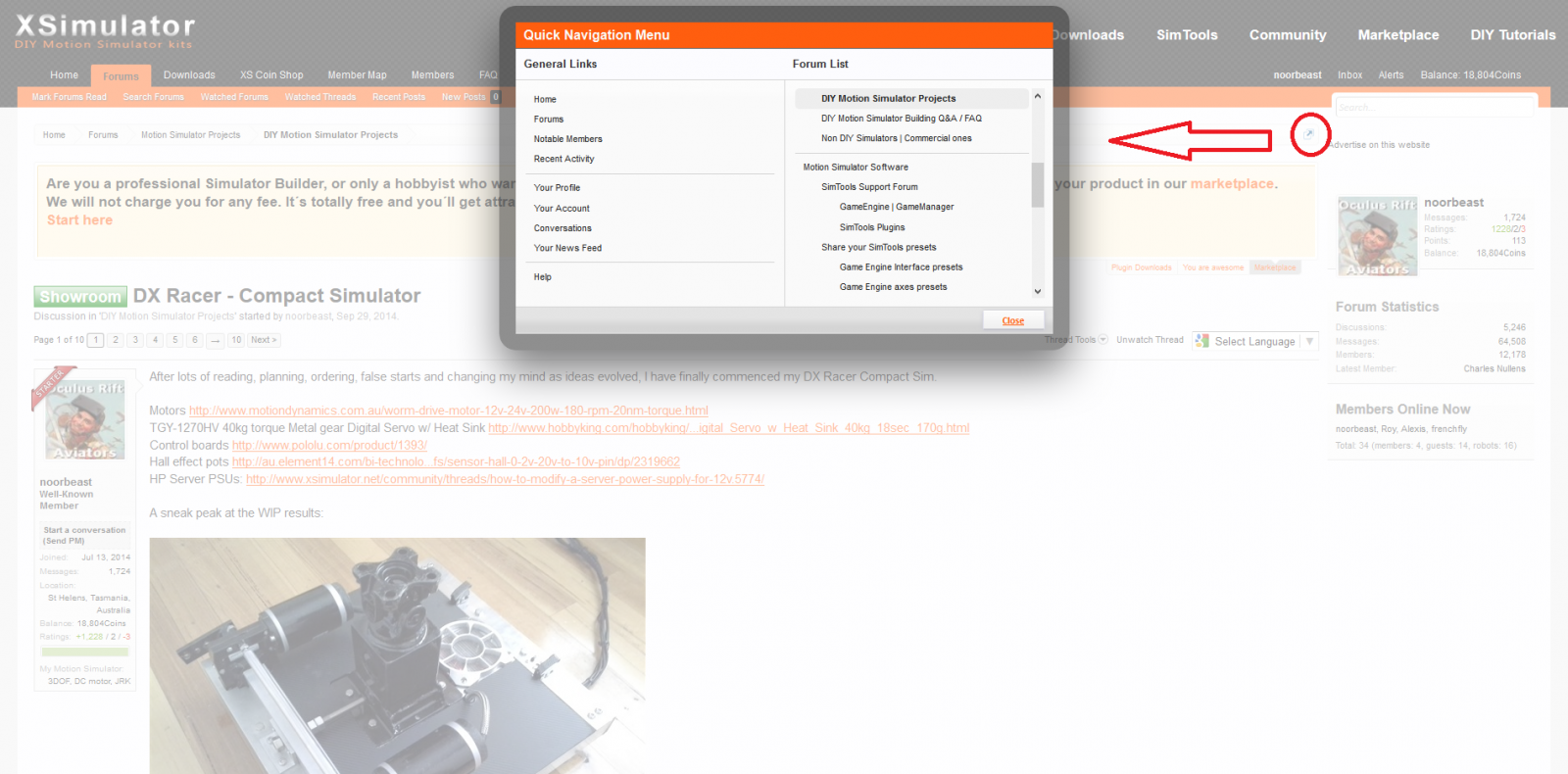Viewport: 1568px width, 774px height.
Task: Open Motion Simulator Software category
Action: 856,168
